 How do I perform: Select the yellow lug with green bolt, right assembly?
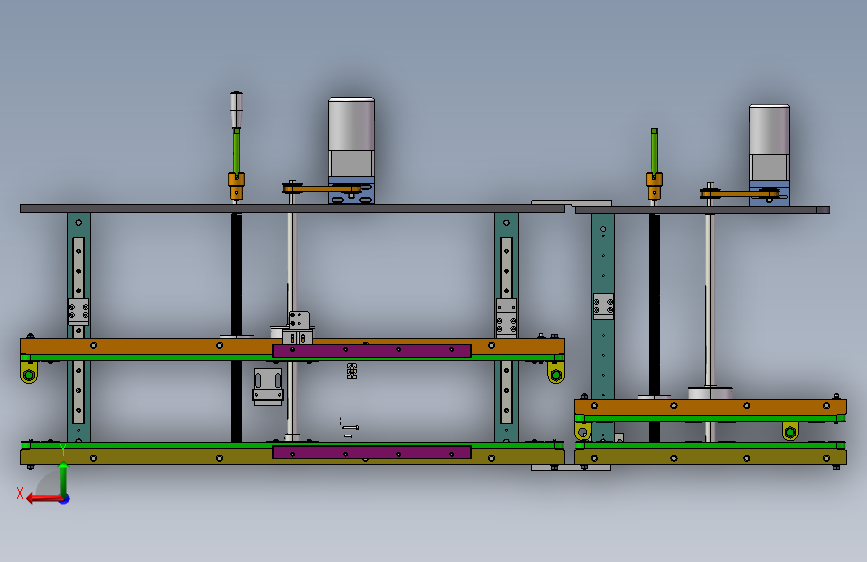tap(790, 431)
